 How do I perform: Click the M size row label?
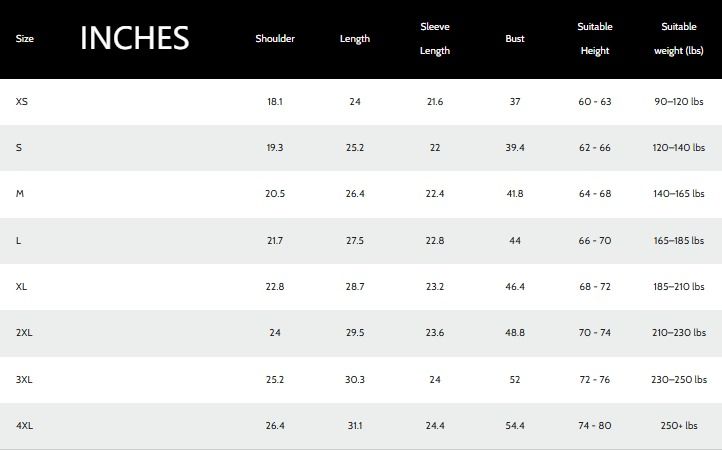20,194
